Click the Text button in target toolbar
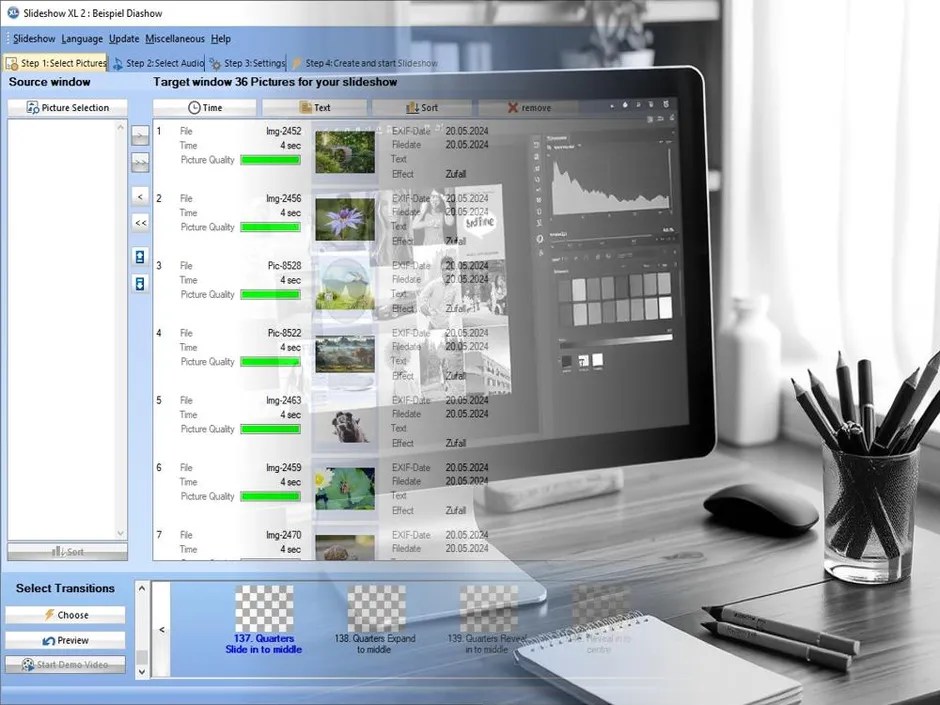Image resolution: width=940 pixels, height=705 pixels. pos(314,108)
